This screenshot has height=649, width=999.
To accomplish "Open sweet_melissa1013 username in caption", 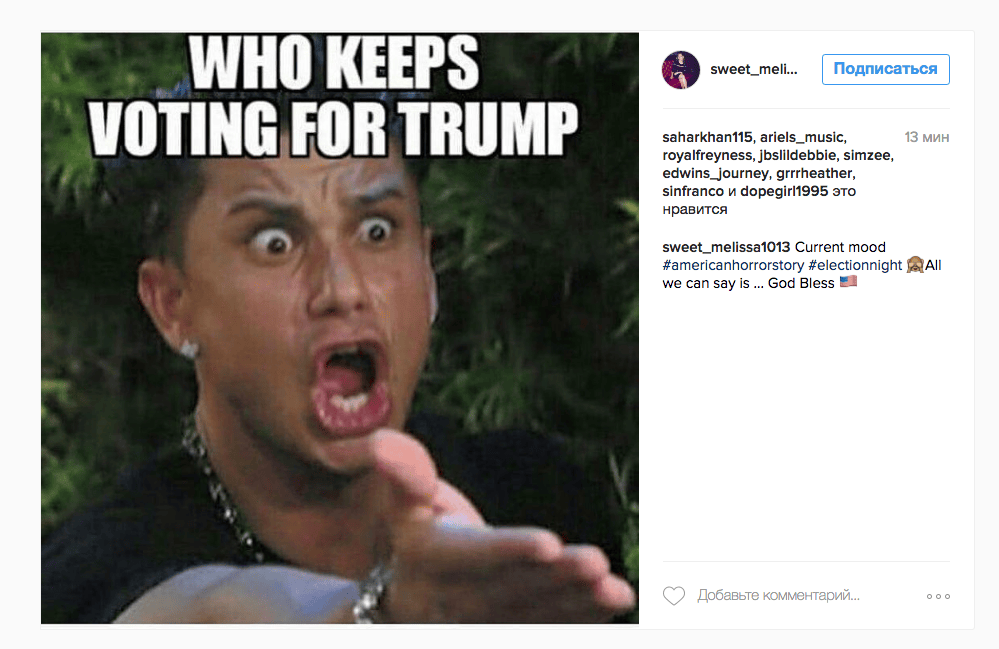I will click(726, 247).
